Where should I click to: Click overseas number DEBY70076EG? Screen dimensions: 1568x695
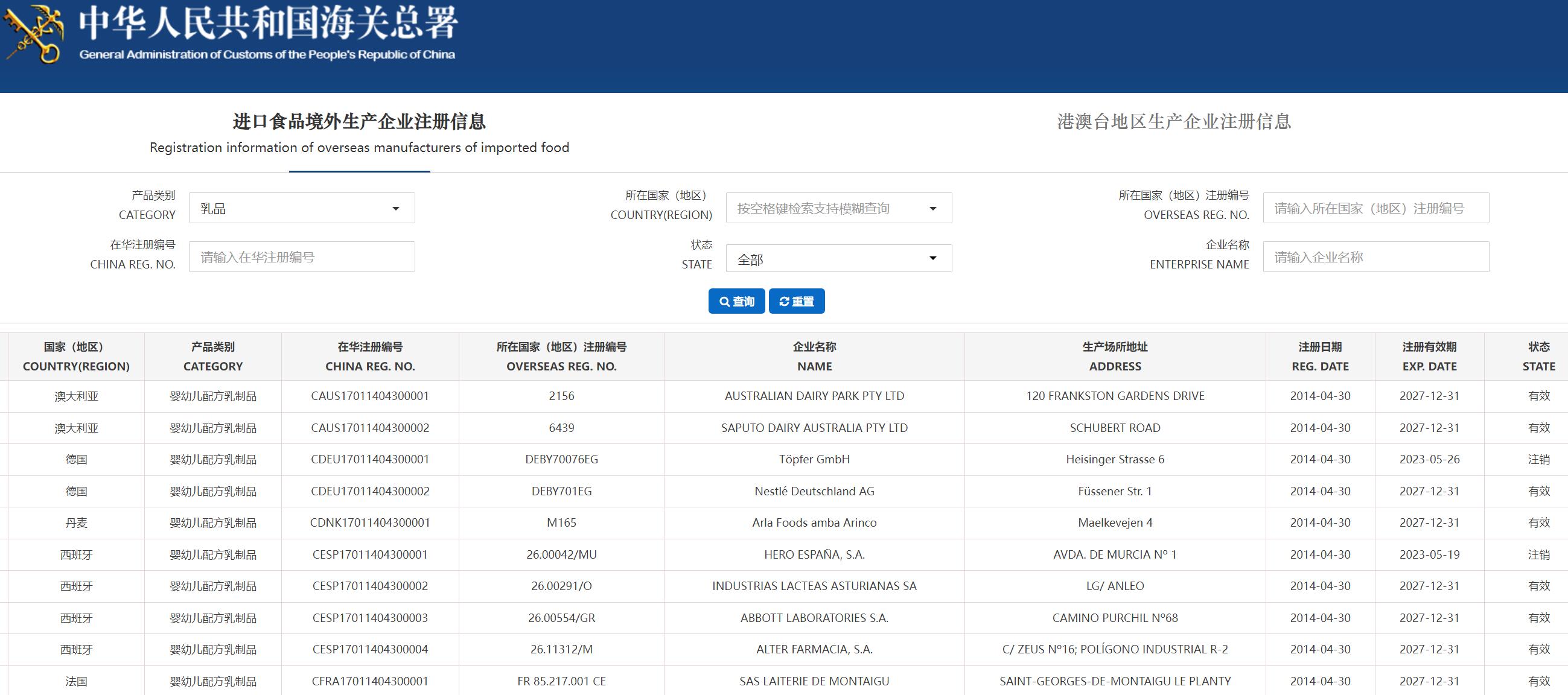(x=561, y=460)
